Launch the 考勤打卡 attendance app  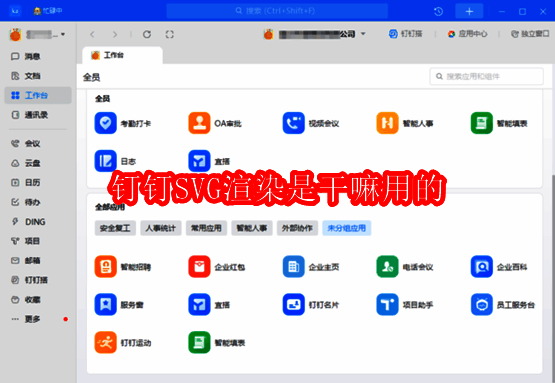pos(123,123)
